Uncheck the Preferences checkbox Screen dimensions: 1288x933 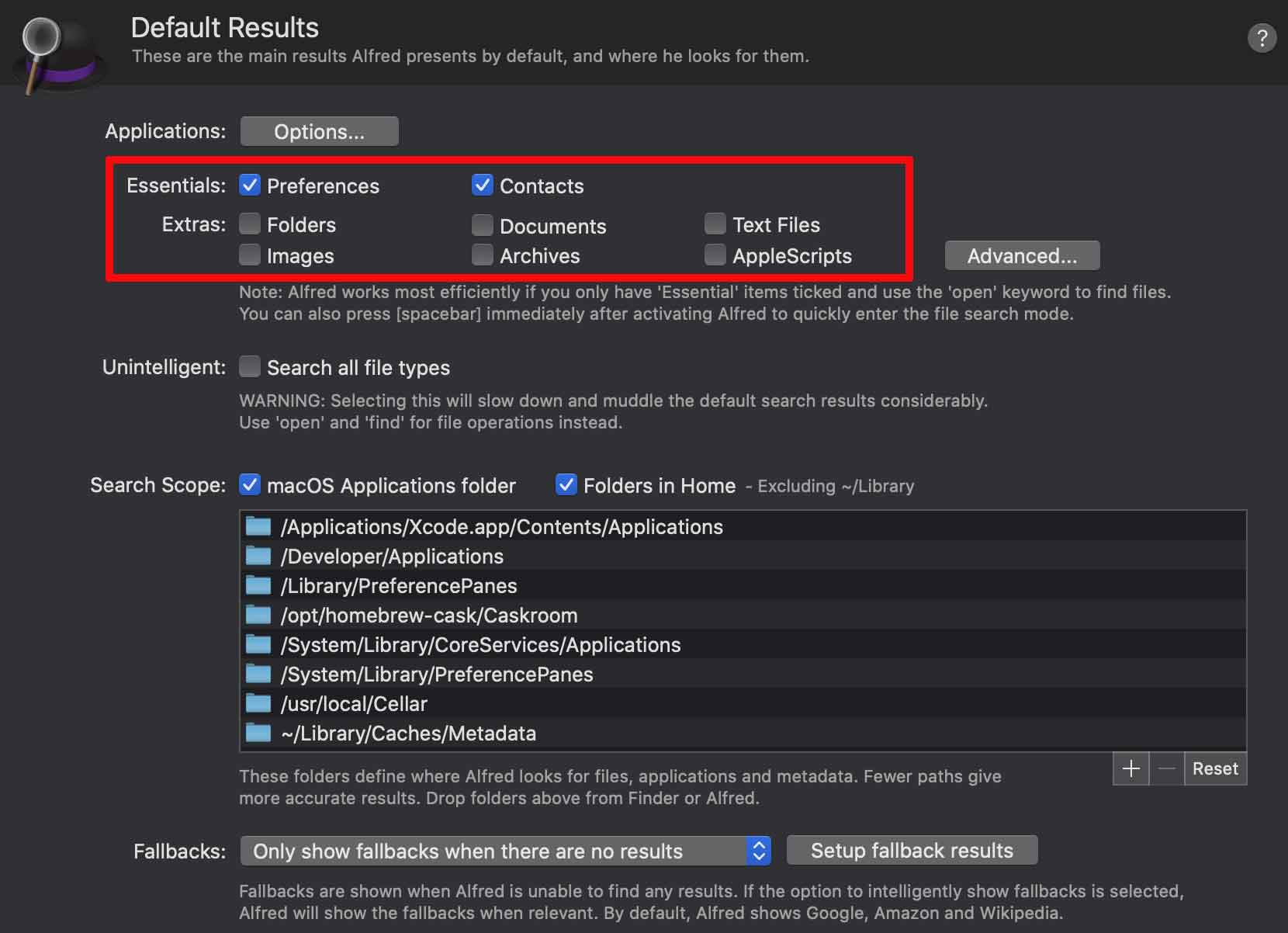point(250,185)
